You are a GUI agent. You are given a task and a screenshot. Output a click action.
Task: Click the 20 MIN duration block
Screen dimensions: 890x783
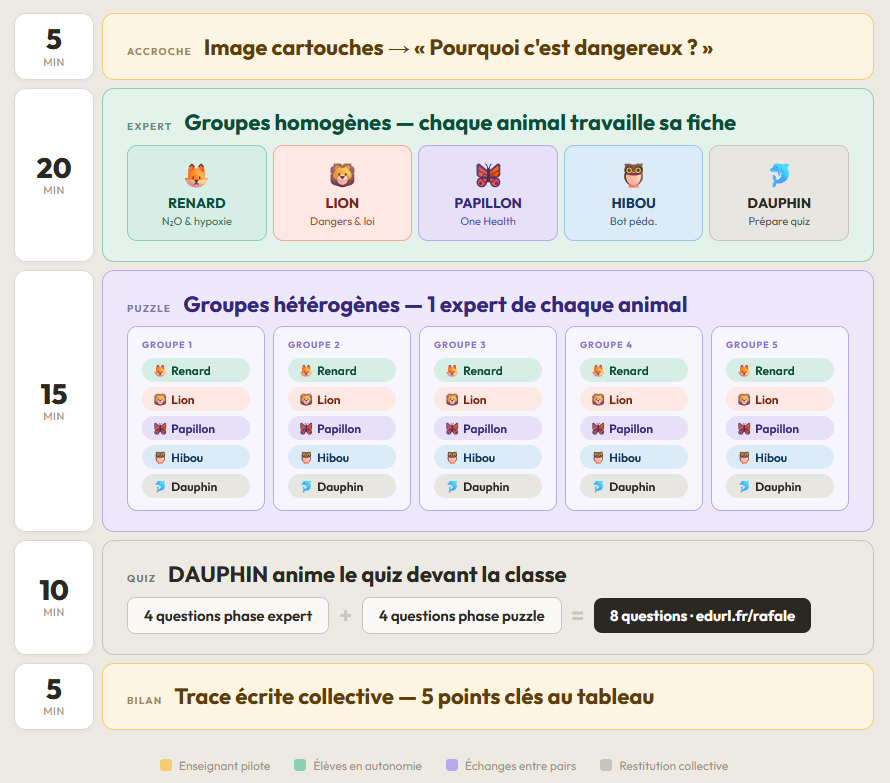click(x=53, y=175)
